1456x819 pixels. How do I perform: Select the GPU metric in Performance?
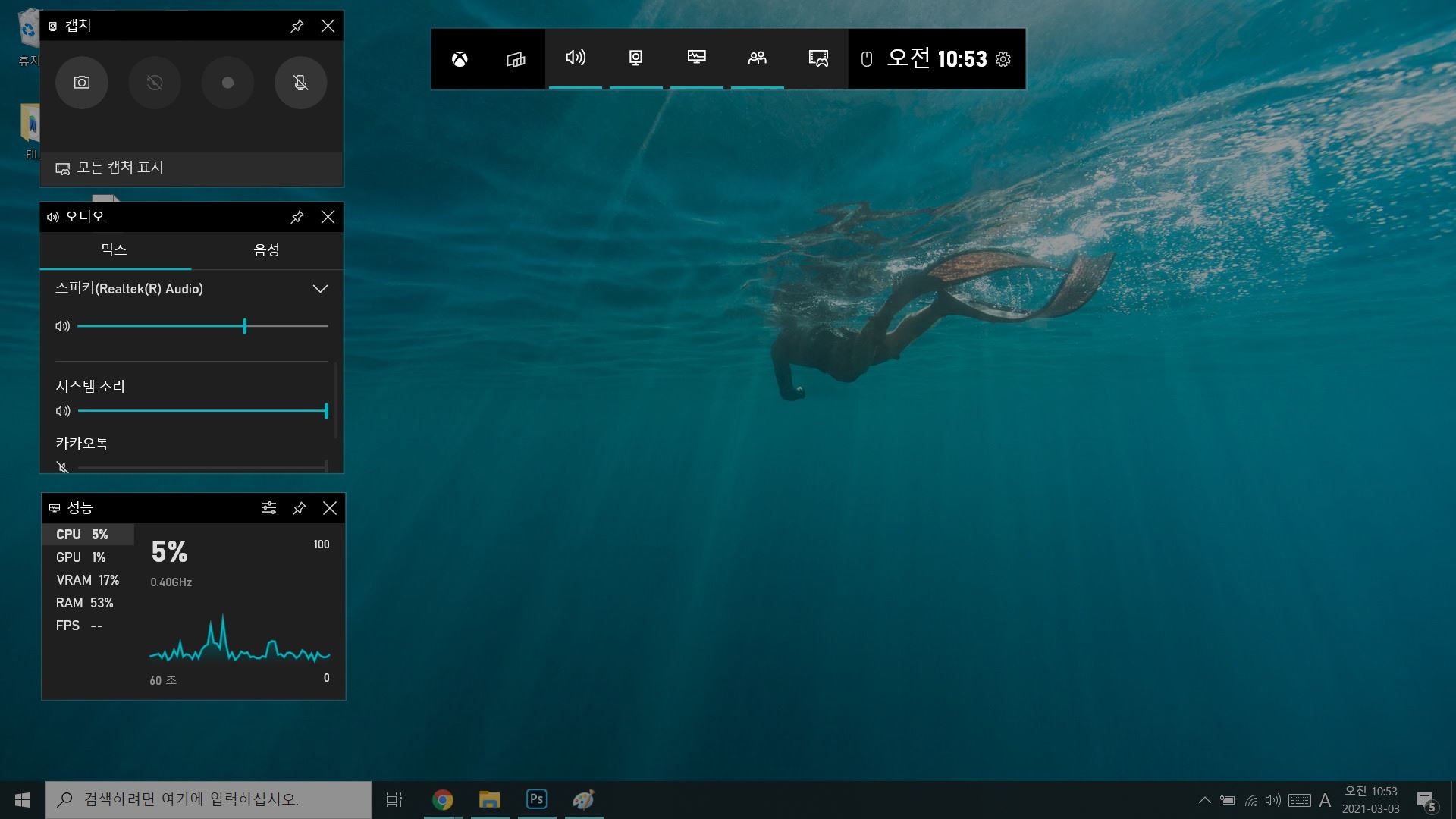(x=81, y=557)
